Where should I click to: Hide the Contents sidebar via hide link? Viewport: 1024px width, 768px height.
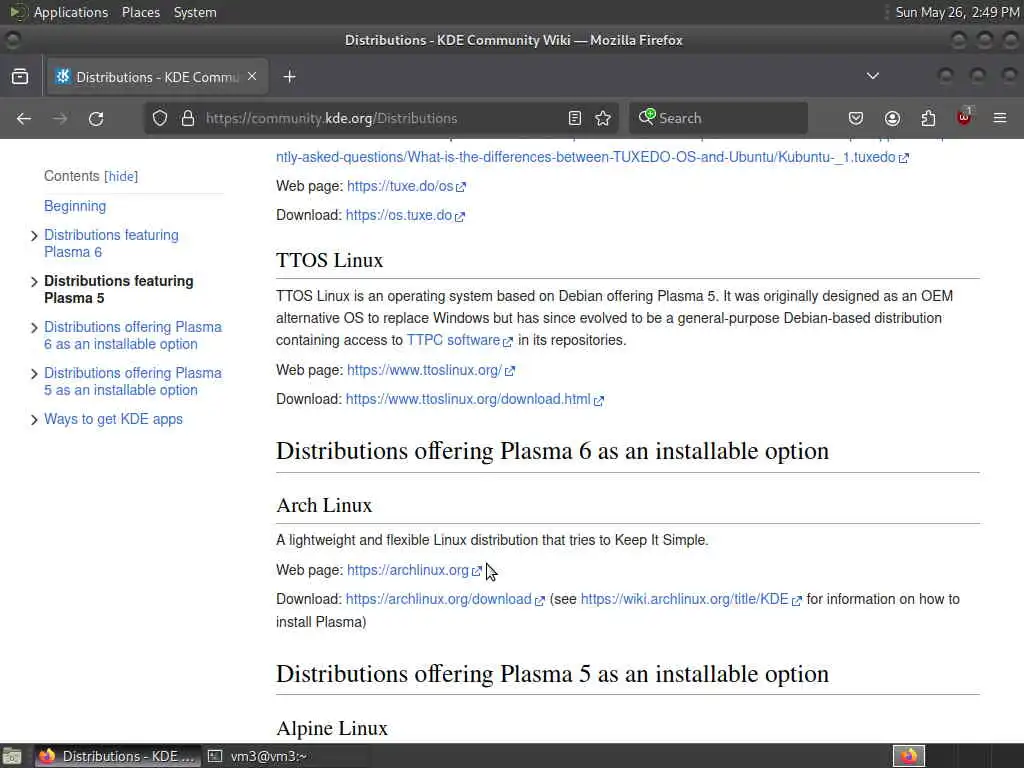pos(121,176)
